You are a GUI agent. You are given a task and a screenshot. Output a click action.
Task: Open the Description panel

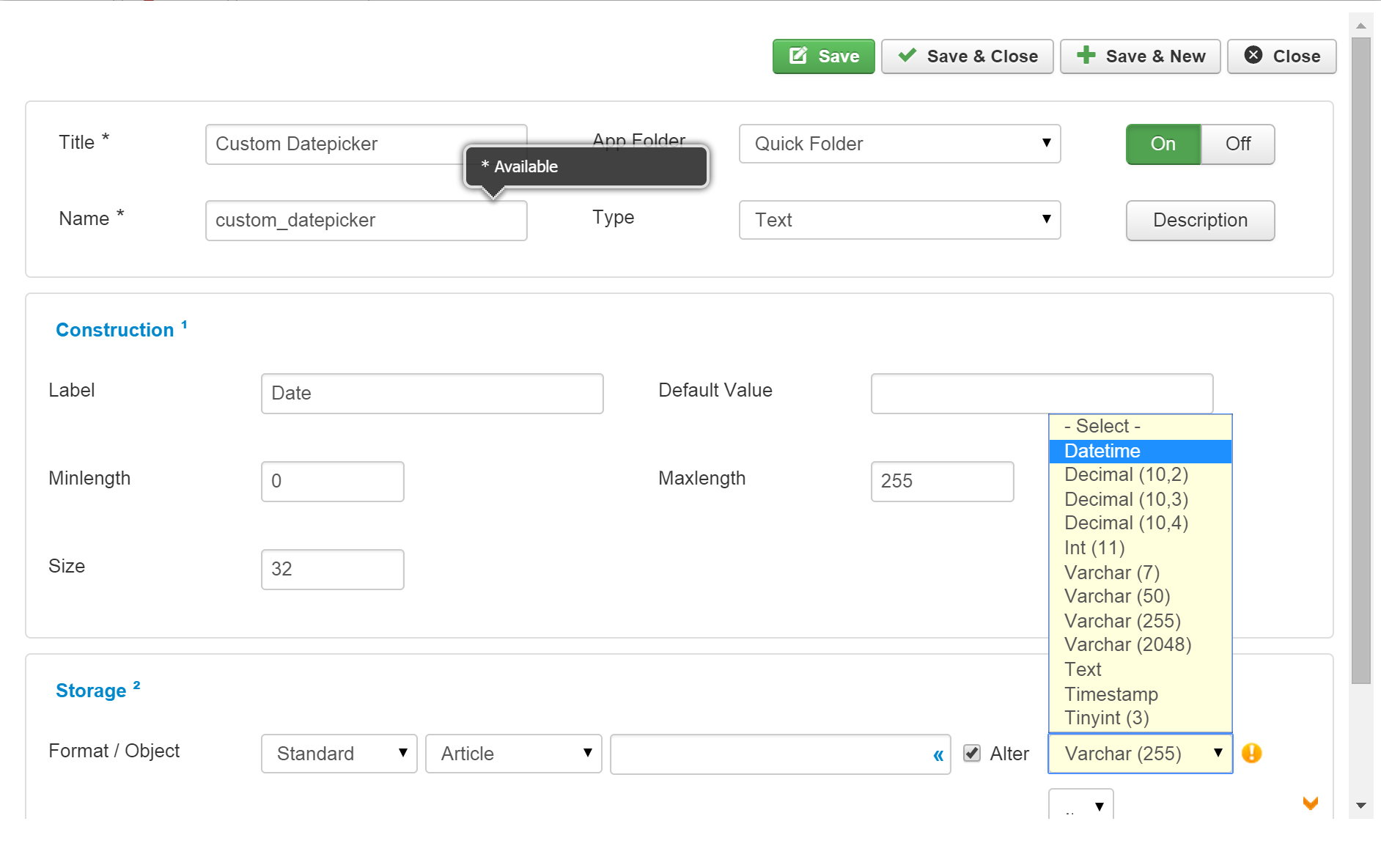pyautogui.click(x=1199, y=220)
